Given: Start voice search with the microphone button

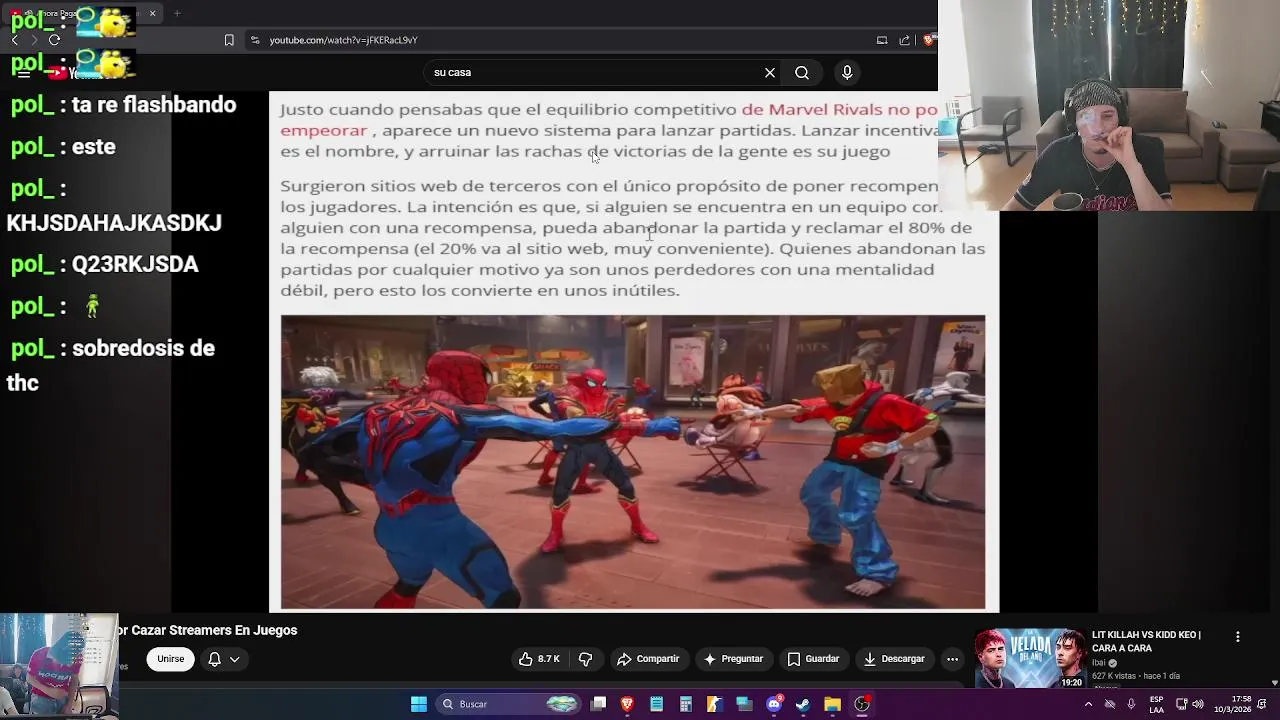Looking at the screenshot, I should [847, 72].
